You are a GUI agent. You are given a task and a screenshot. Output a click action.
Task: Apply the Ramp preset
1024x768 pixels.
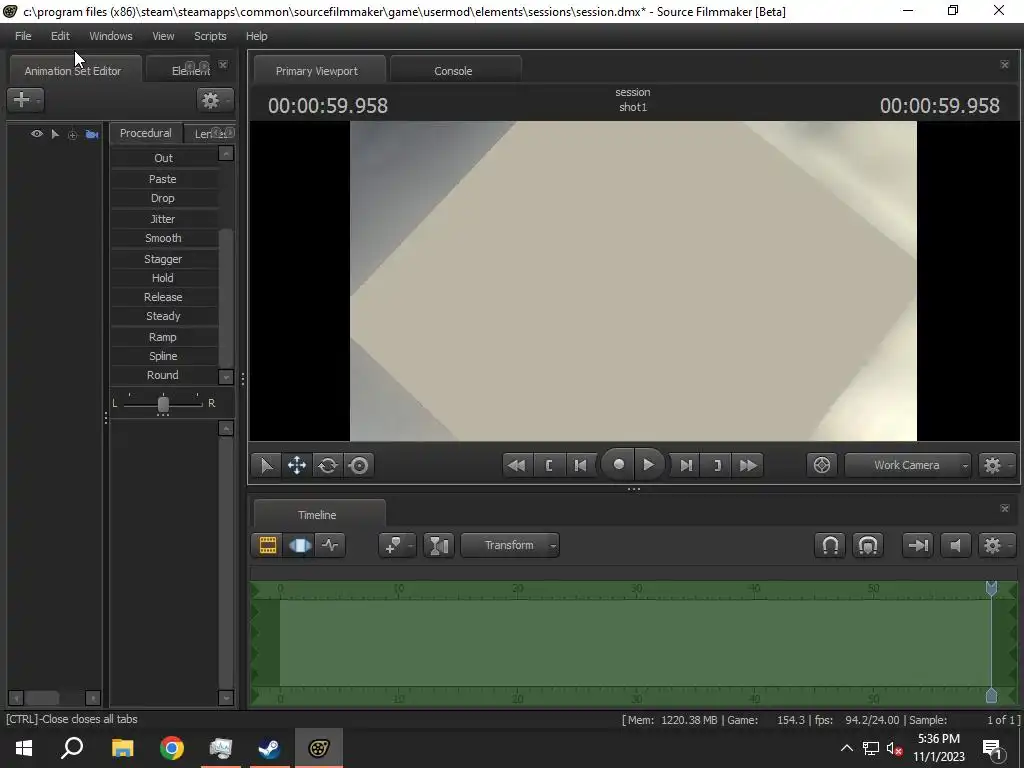pyautogui.click(x=163, y=337)
